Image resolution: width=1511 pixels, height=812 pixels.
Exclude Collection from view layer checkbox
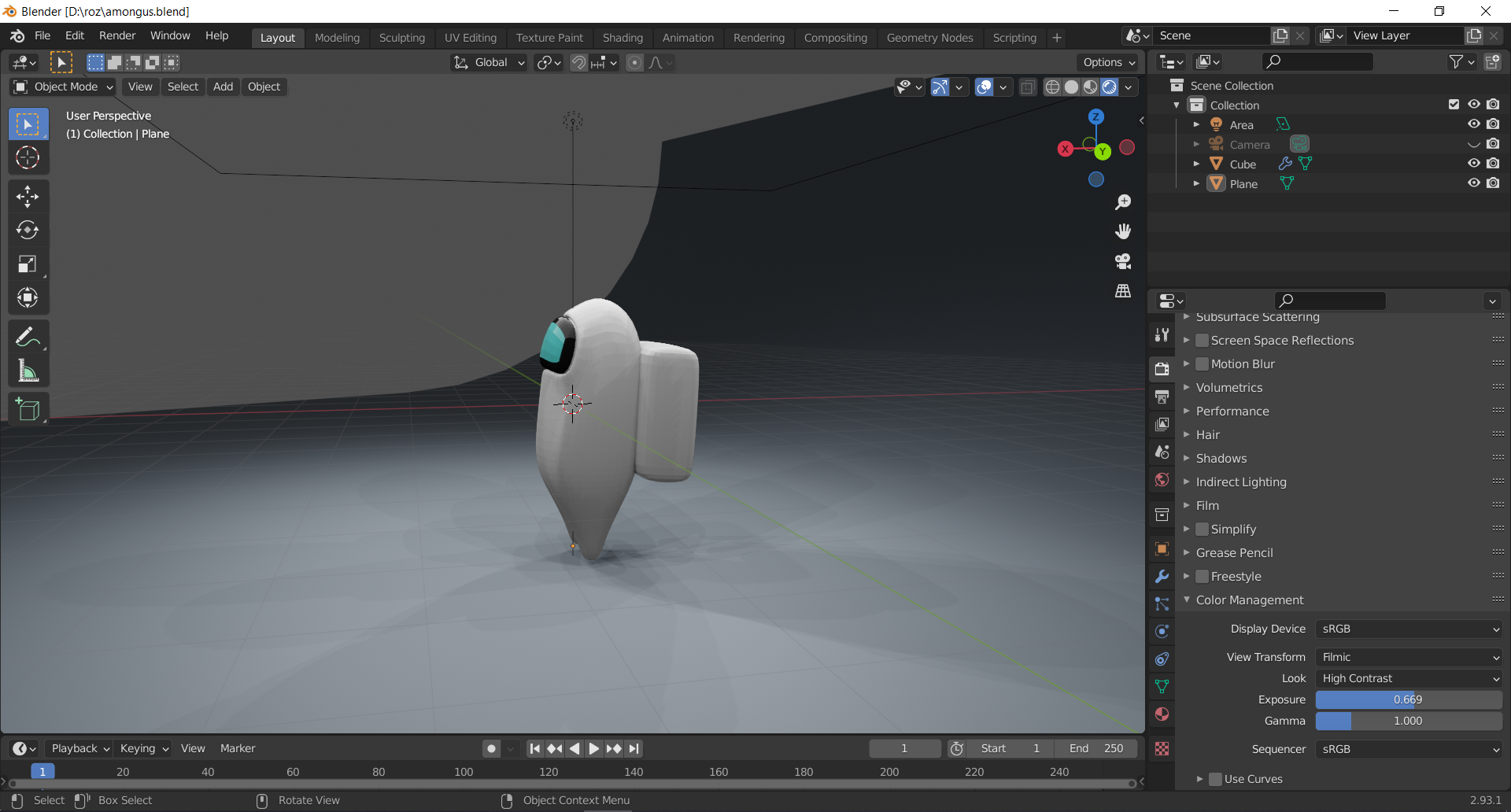1454,105
